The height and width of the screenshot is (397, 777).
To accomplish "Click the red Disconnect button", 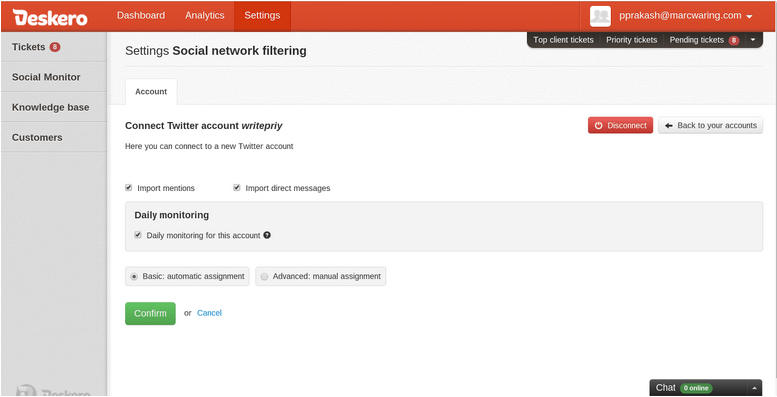I will (x=620, y=125).
